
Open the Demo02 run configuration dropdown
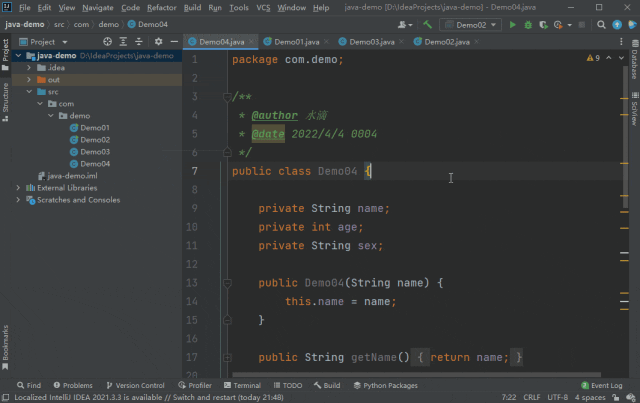click(470, 24)
